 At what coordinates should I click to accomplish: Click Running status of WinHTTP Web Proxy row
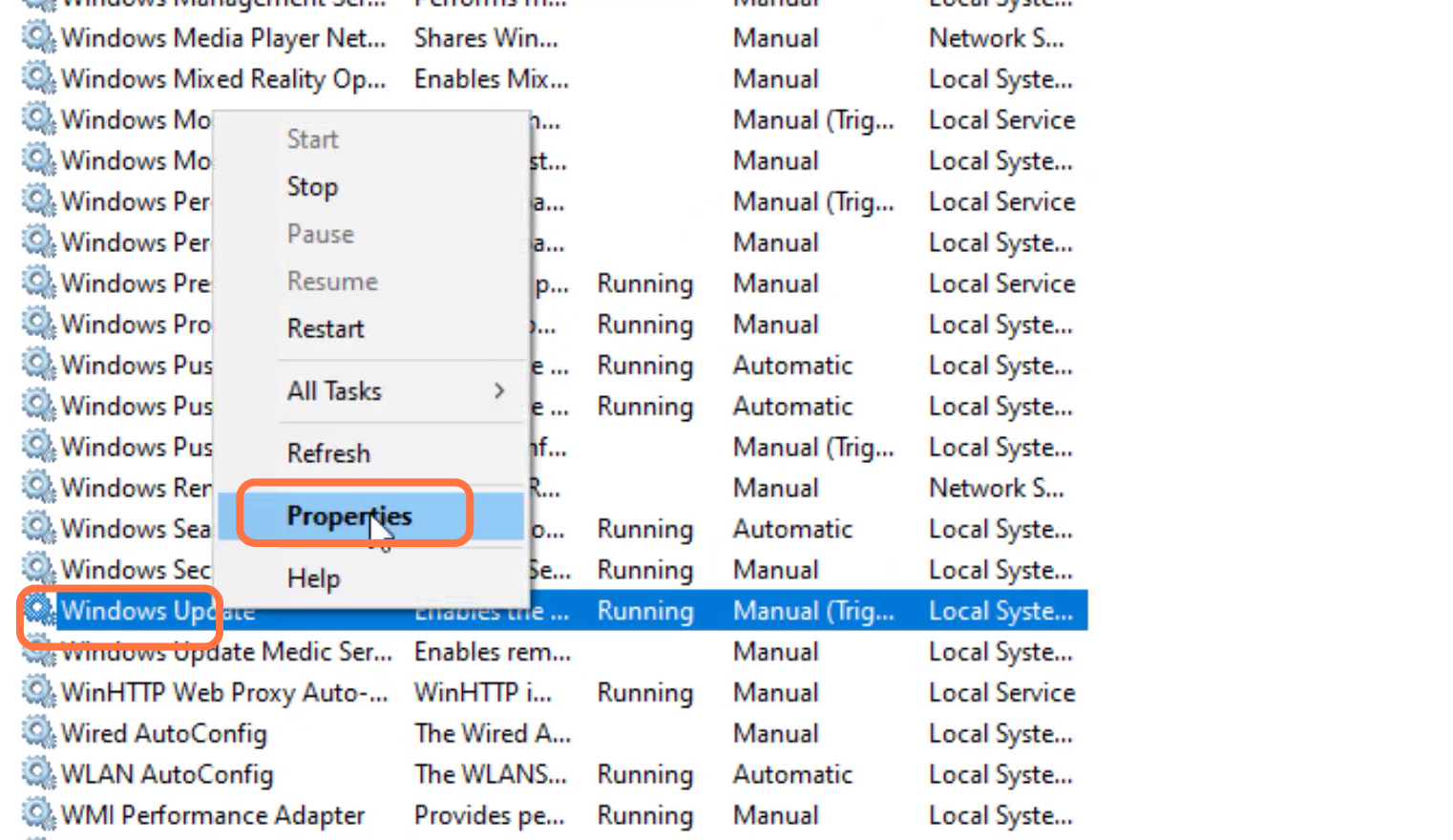[x=644, y=693]
